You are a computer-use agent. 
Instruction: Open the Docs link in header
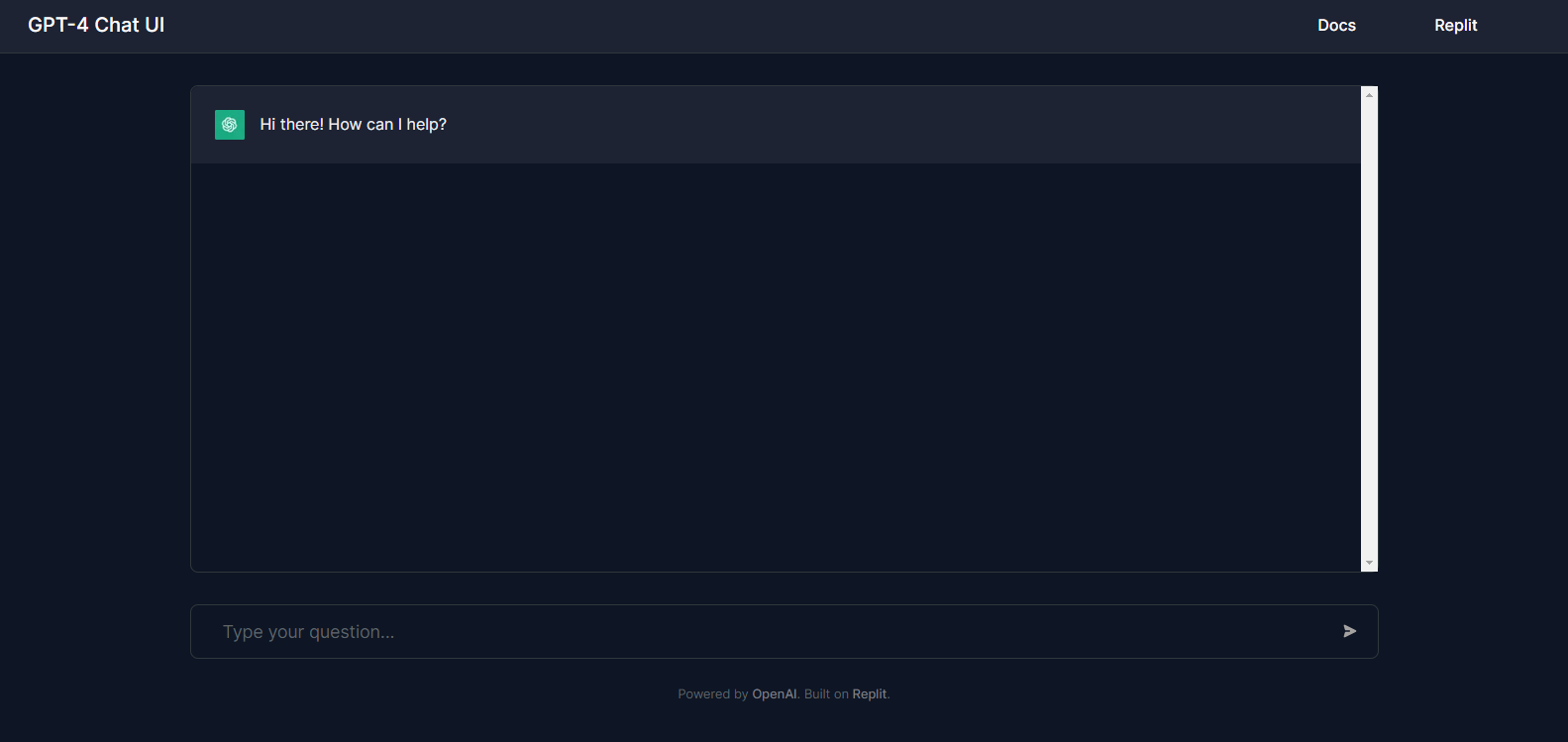click(1336, 26)
